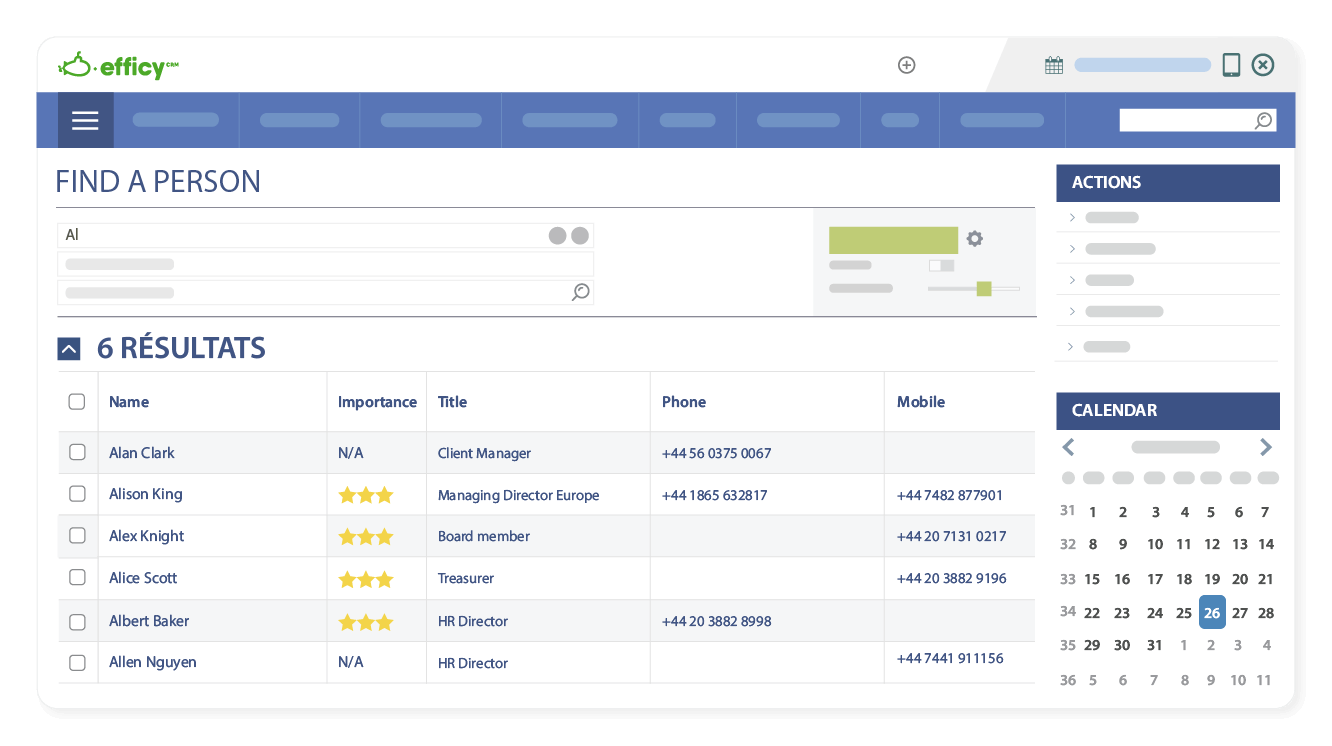Select all results with the header checkbox

coord(77,401)
